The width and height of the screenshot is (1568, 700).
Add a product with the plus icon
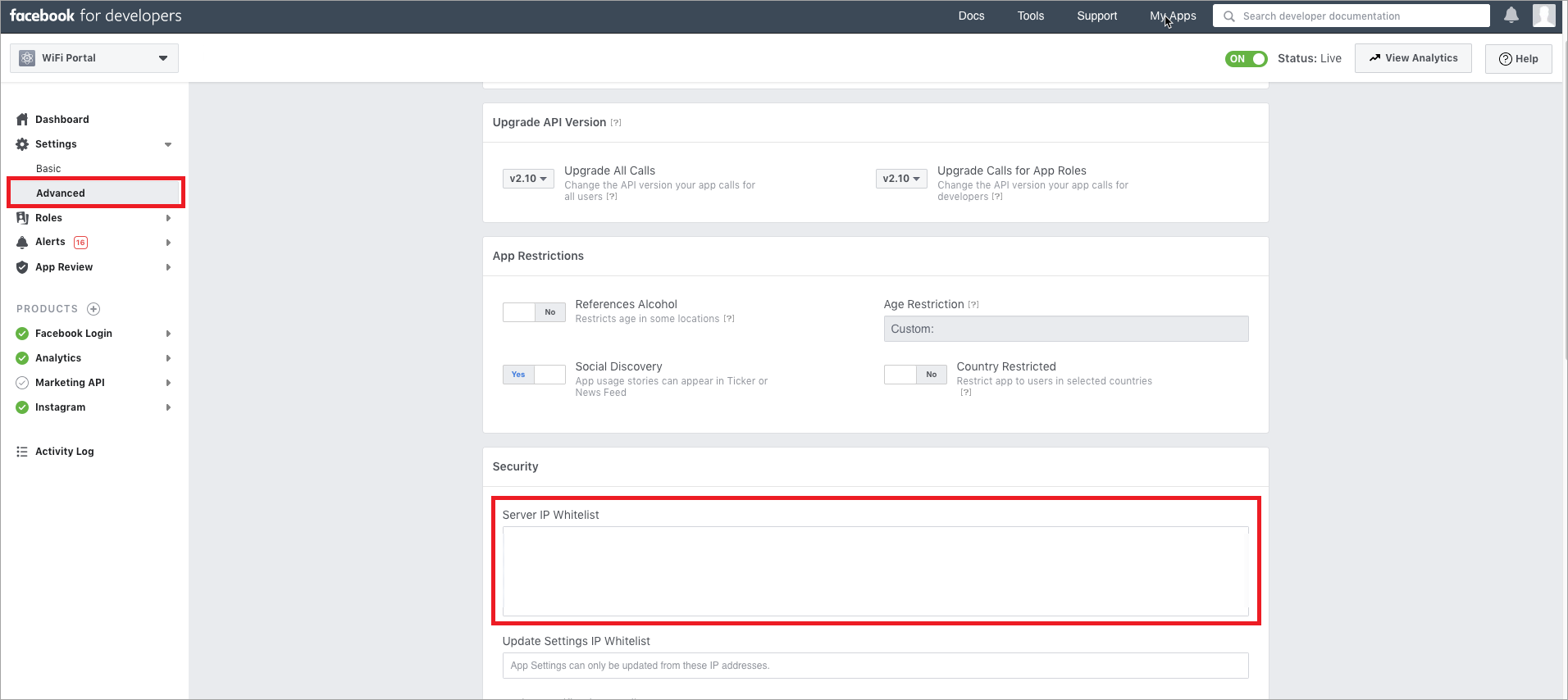pyautogui.click(x=93, y=309)
